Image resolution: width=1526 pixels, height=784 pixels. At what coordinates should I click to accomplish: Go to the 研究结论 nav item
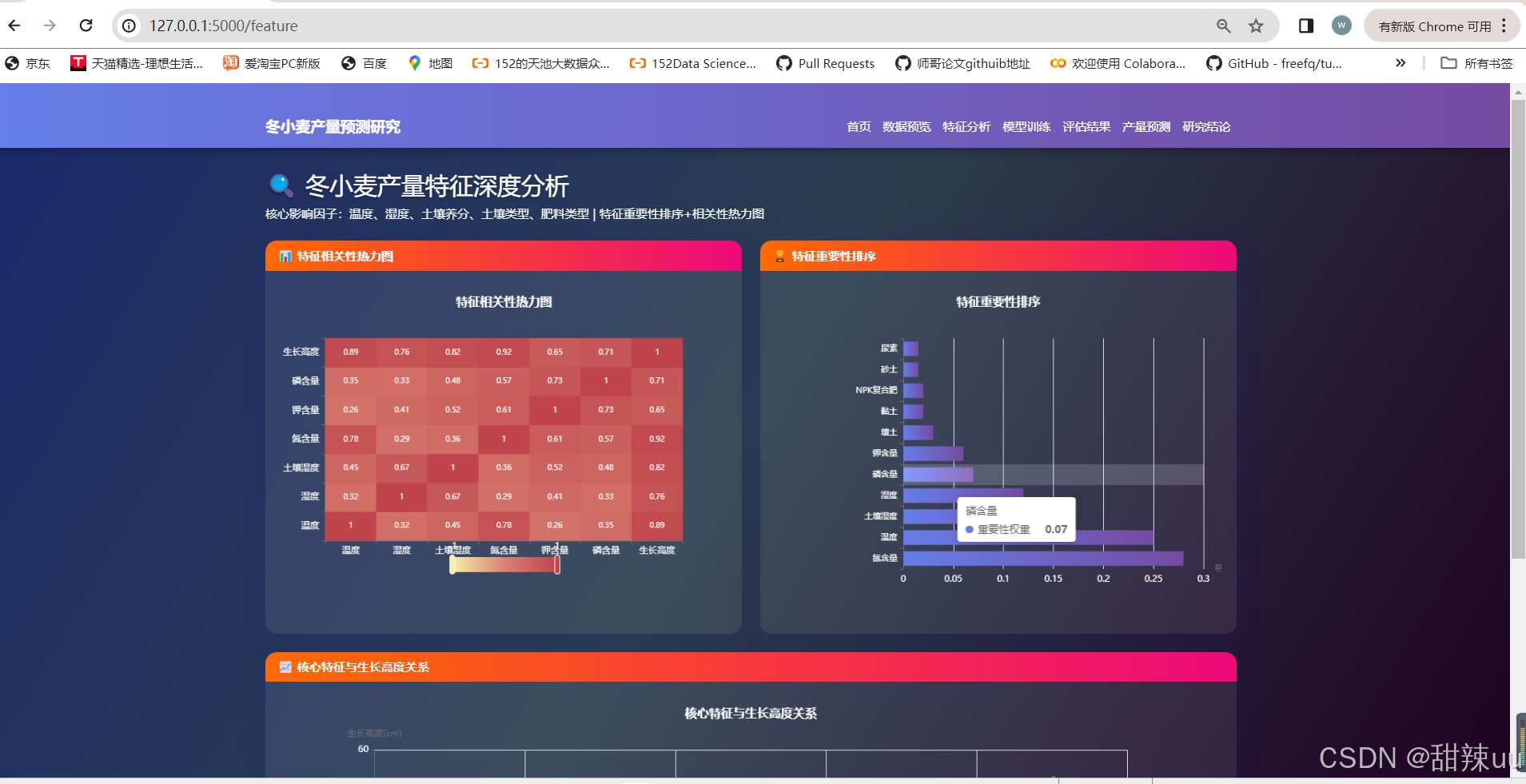(x=1206, y=127)
